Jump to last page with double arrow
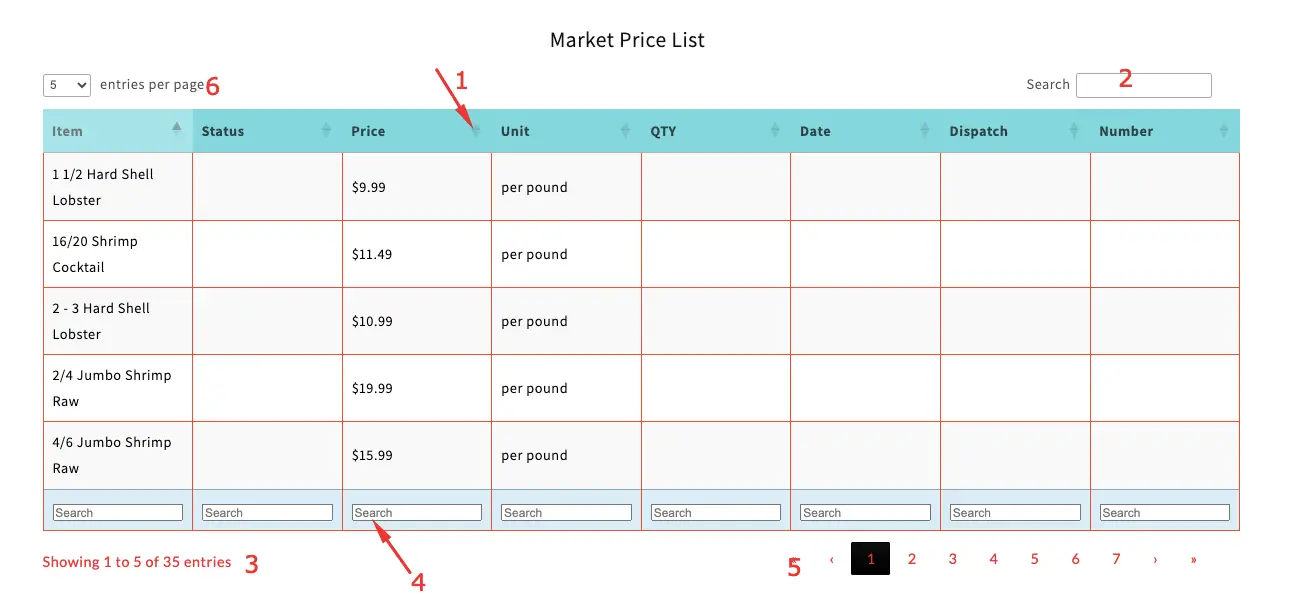1297x597 pixels. coord(1194,560)
